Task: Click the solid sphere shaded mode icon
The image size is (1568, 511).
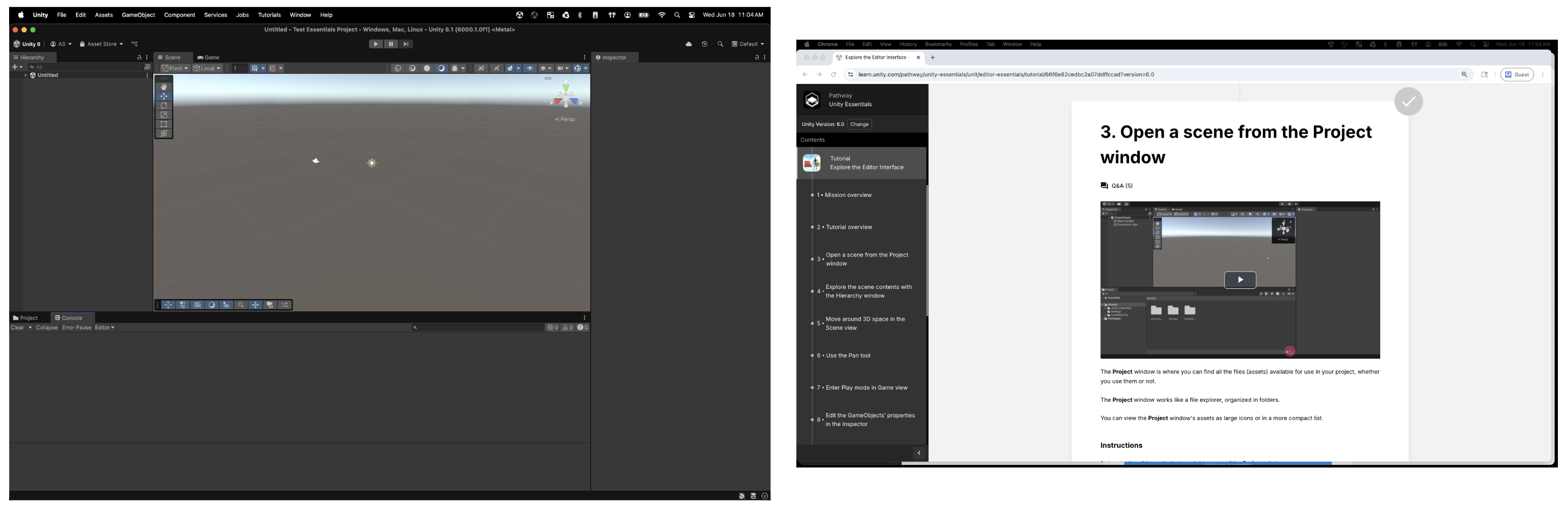Action: [x=427, y=68]
